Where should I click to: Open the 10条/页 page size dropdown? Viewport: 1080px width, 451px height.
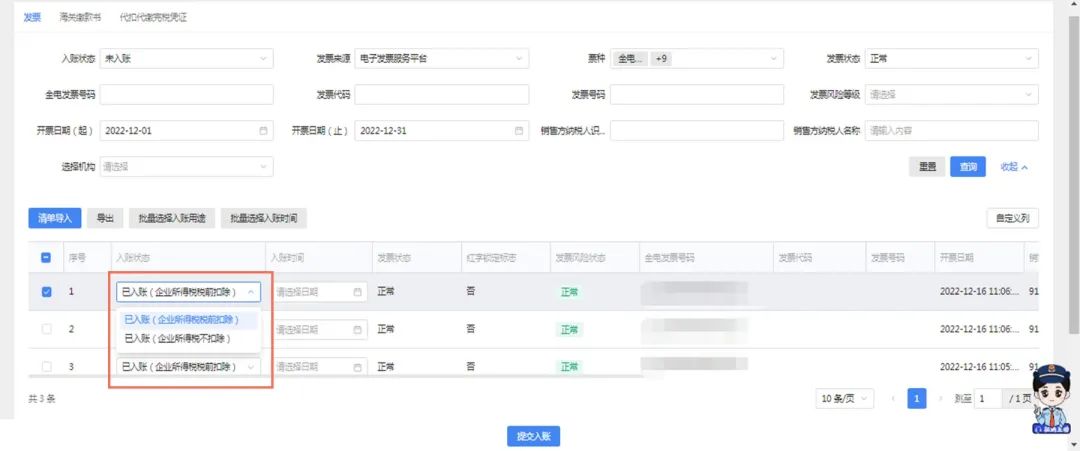click(x=847, y=399)
